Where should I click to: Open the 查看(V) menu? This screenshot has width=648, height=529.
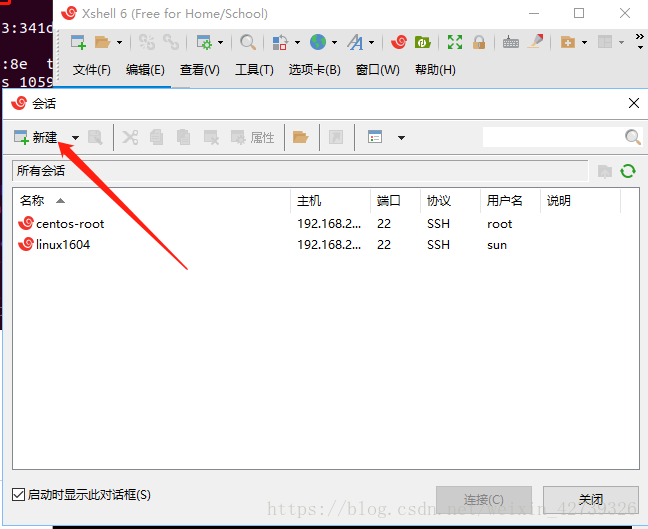(200, 69)
